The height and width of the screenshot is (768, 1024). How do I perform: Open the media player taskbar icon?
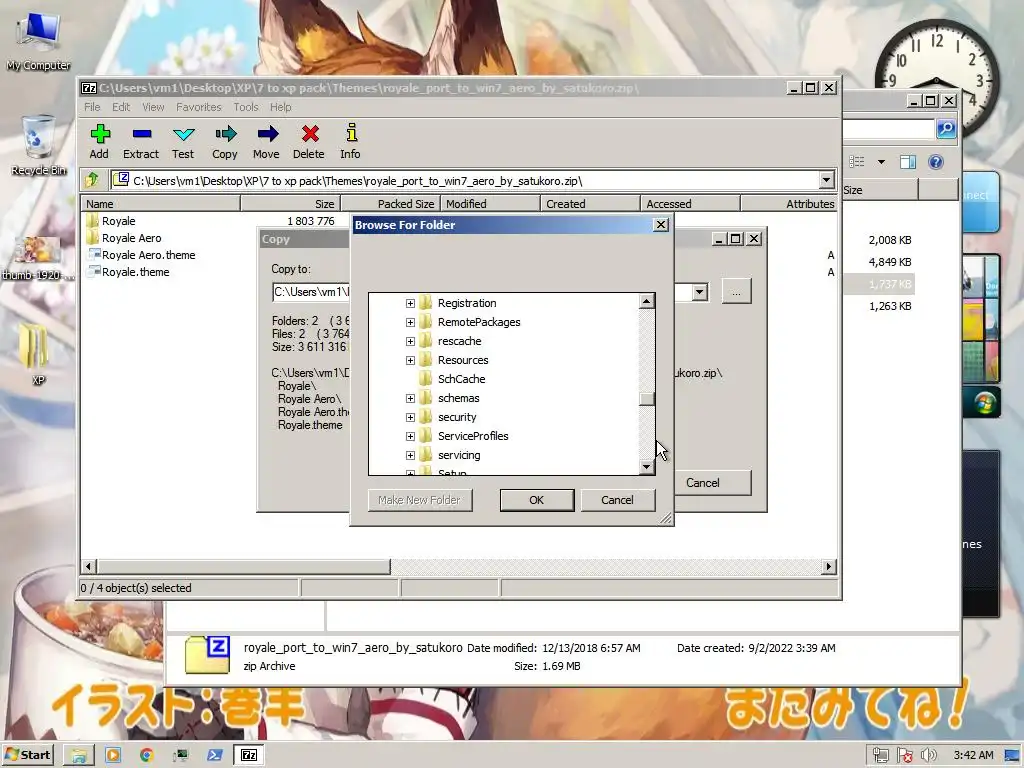coord(113,755)
